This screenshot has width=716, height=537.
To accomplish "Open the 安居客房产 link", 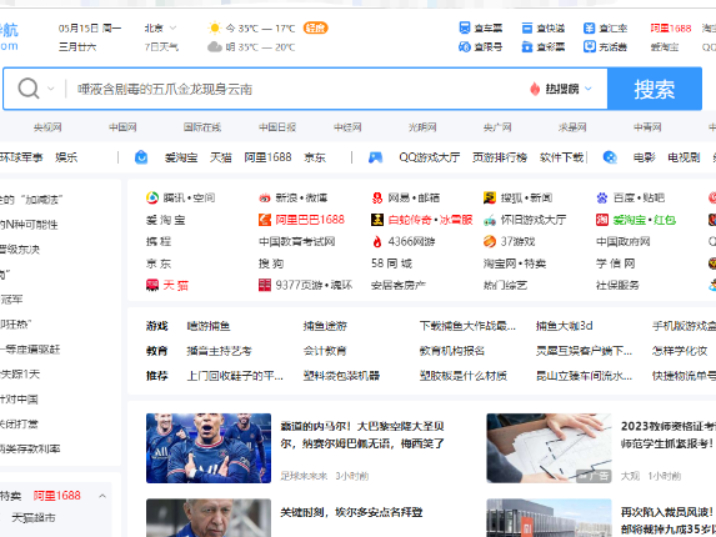I will tap(398, 285).
